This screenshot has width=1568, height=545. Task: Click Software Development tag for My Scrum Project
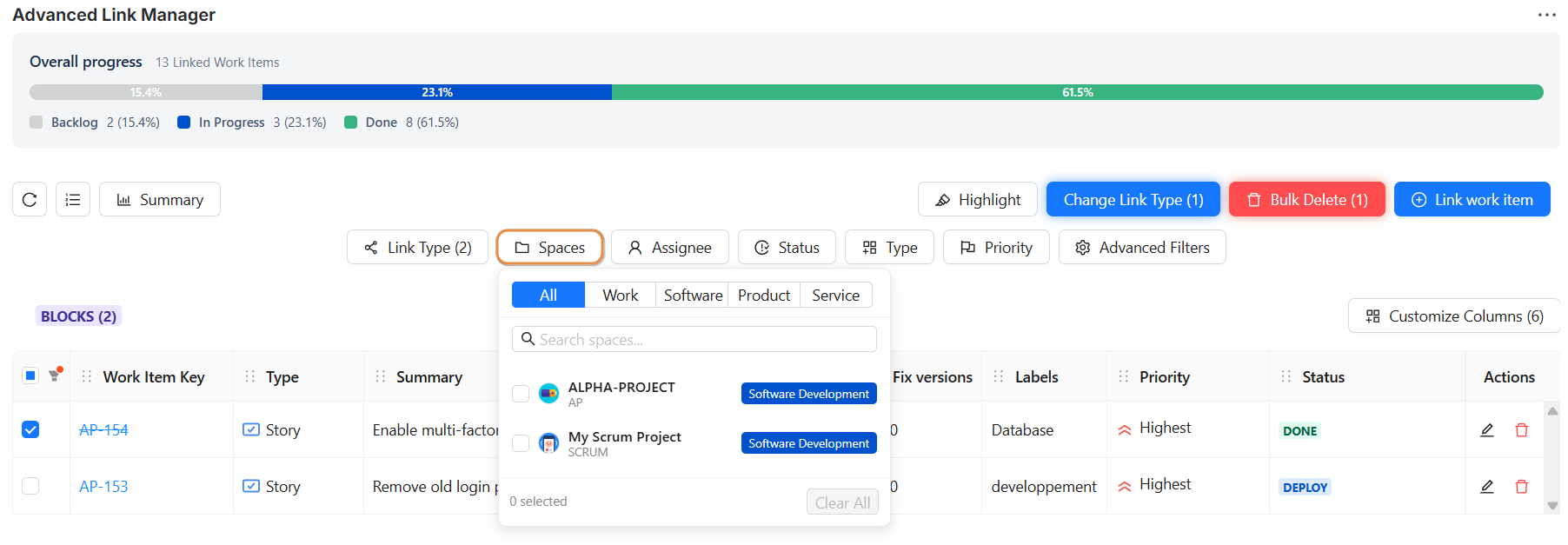click(x=808, y=443)
